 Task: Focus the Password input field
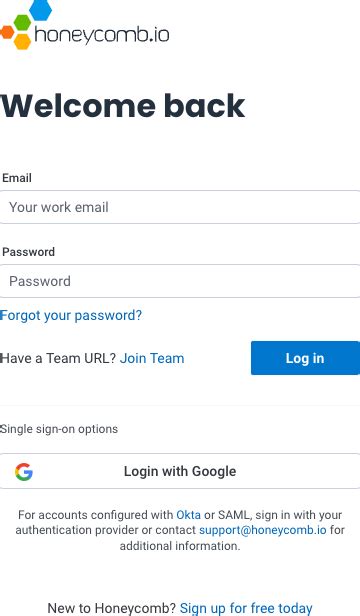180,281
